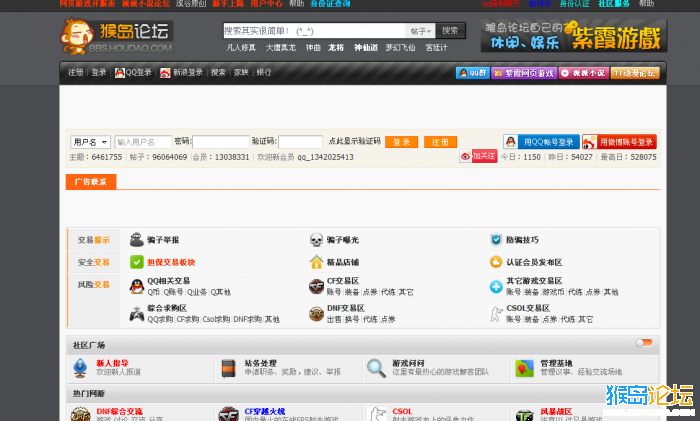This screenshot has width=700, height=421.
Task: Click the skull icon for 骗子曝光
Action: 316,240
